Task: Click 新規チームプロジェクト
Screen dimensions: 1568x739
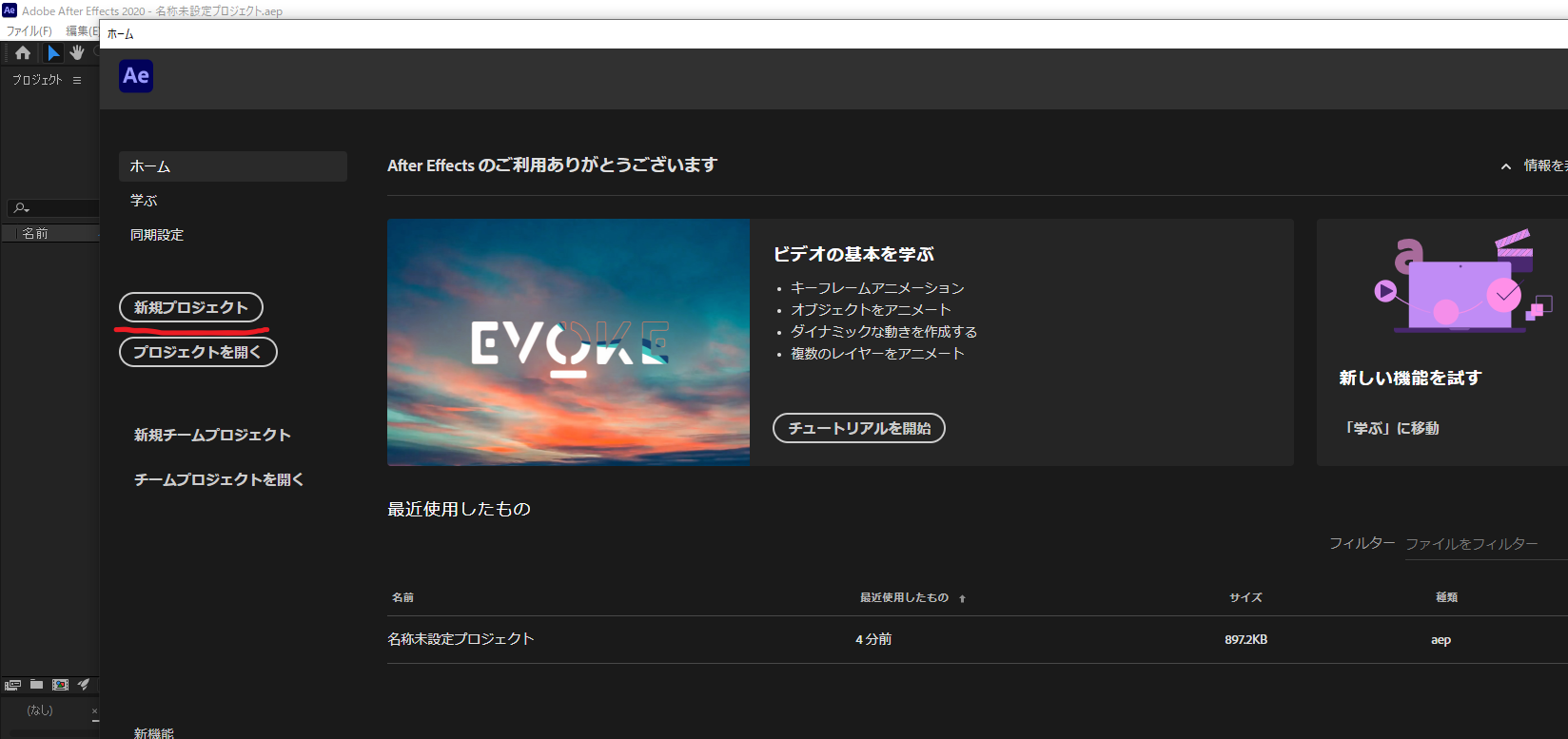Action: 212,435
